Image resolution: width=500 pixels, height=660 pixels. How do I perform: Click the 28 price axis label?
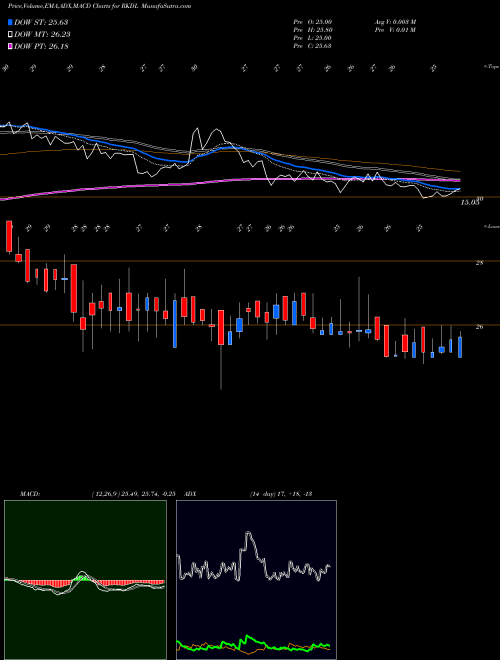pos(479,263)
